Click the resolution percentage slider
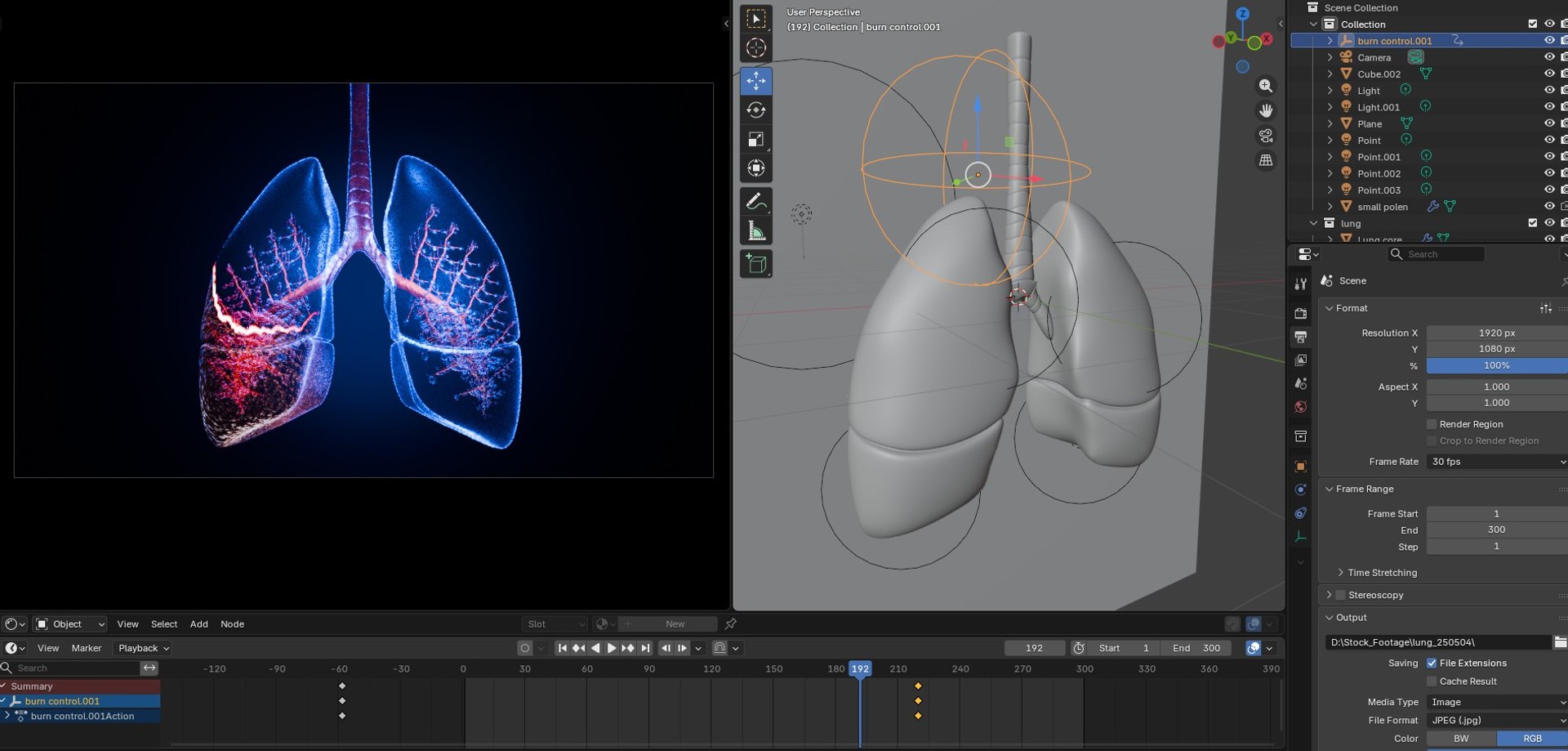 (1497, 365)
